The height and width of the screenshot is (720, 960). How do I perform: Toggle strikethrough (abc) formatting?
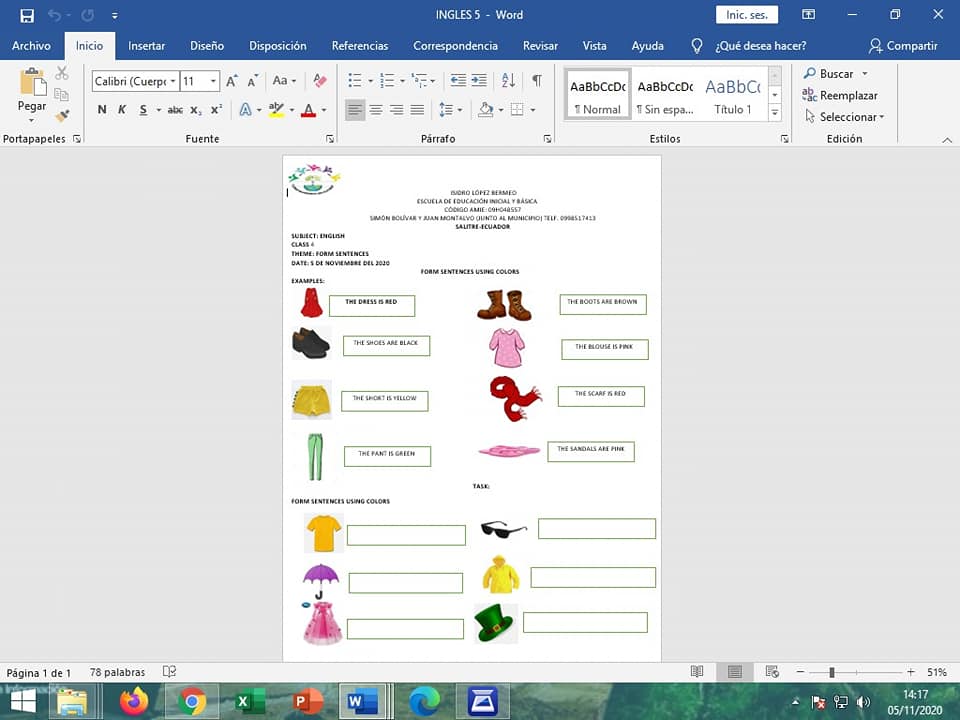[175, 110]
